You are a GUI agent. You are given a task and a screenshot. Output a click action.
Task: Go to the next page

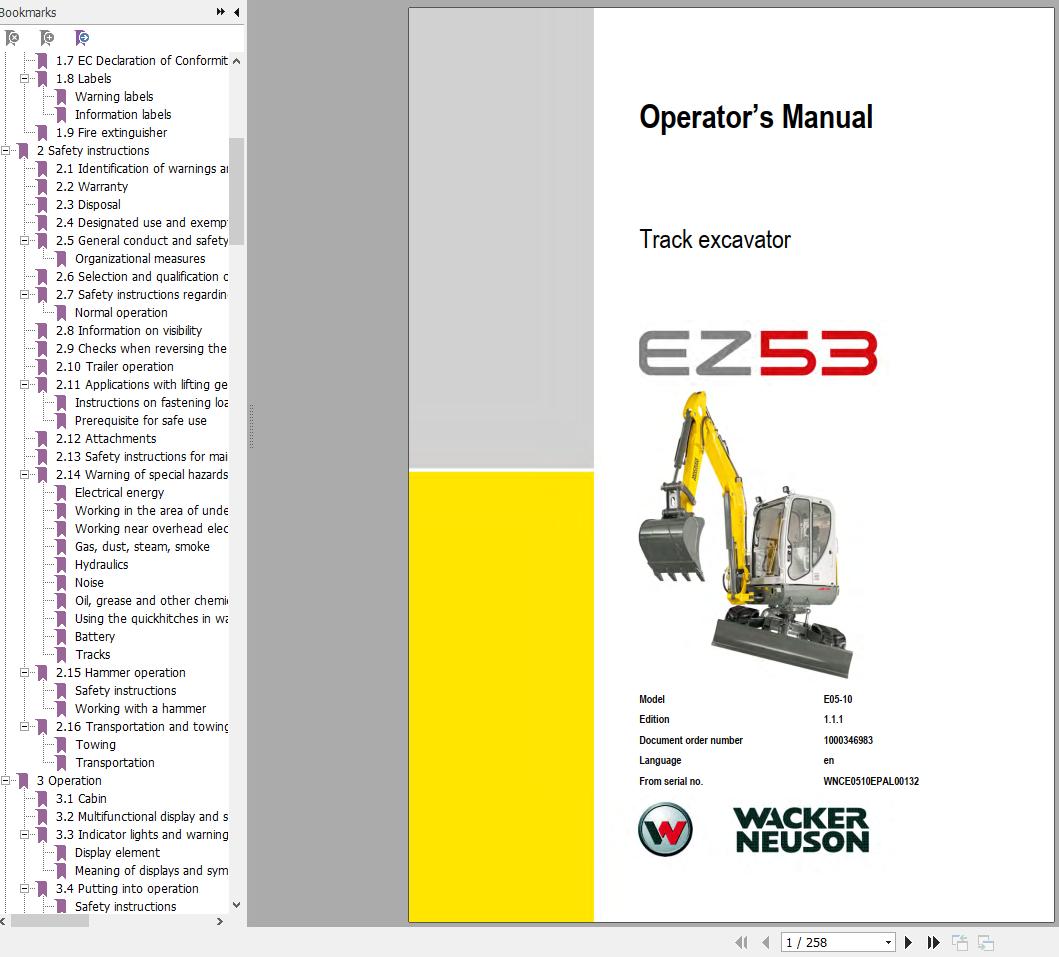click(908, 942)
